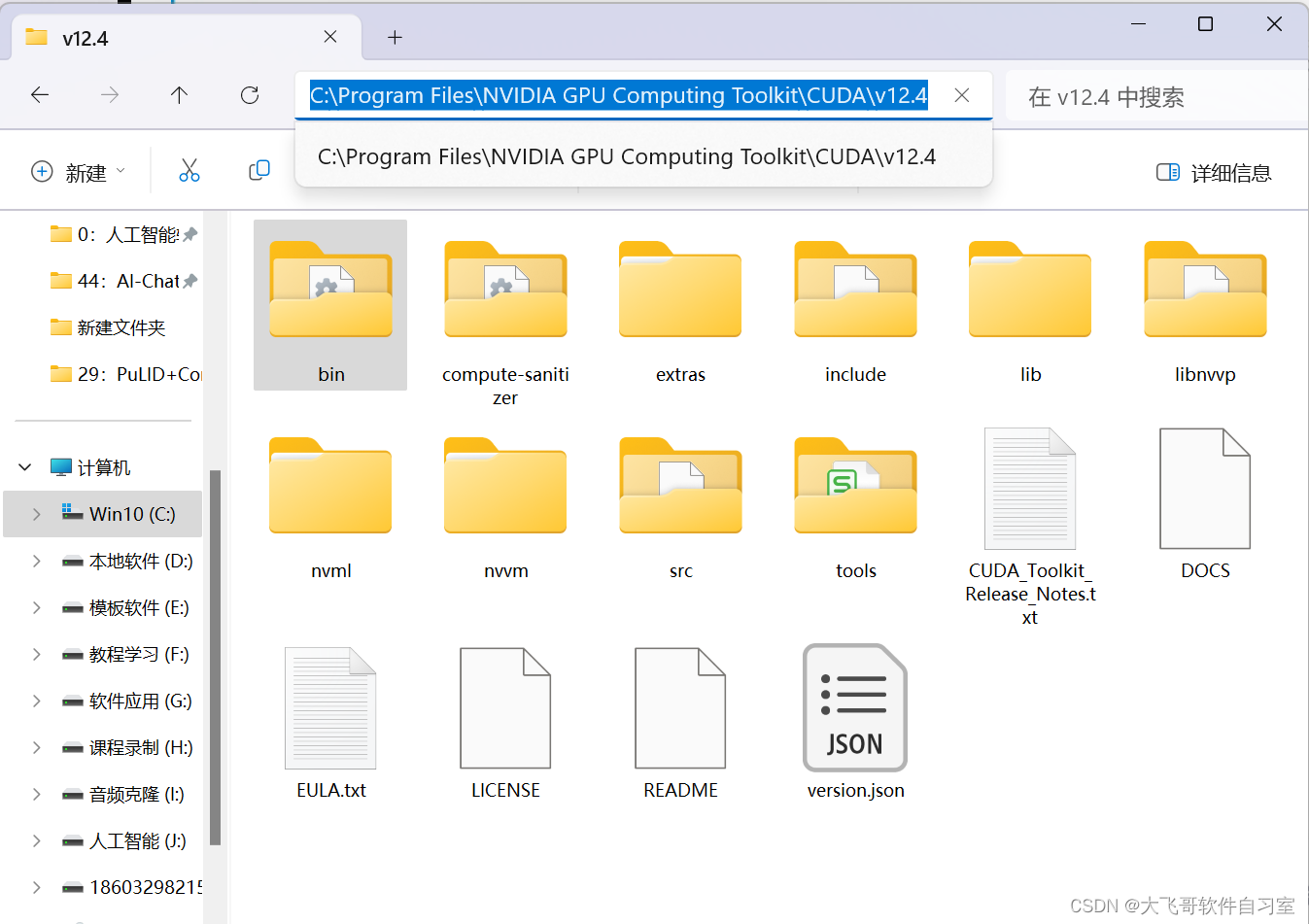Click the navigation pane vertical scrollbar
Viewport: 1309px width, 924px height.
215,657
